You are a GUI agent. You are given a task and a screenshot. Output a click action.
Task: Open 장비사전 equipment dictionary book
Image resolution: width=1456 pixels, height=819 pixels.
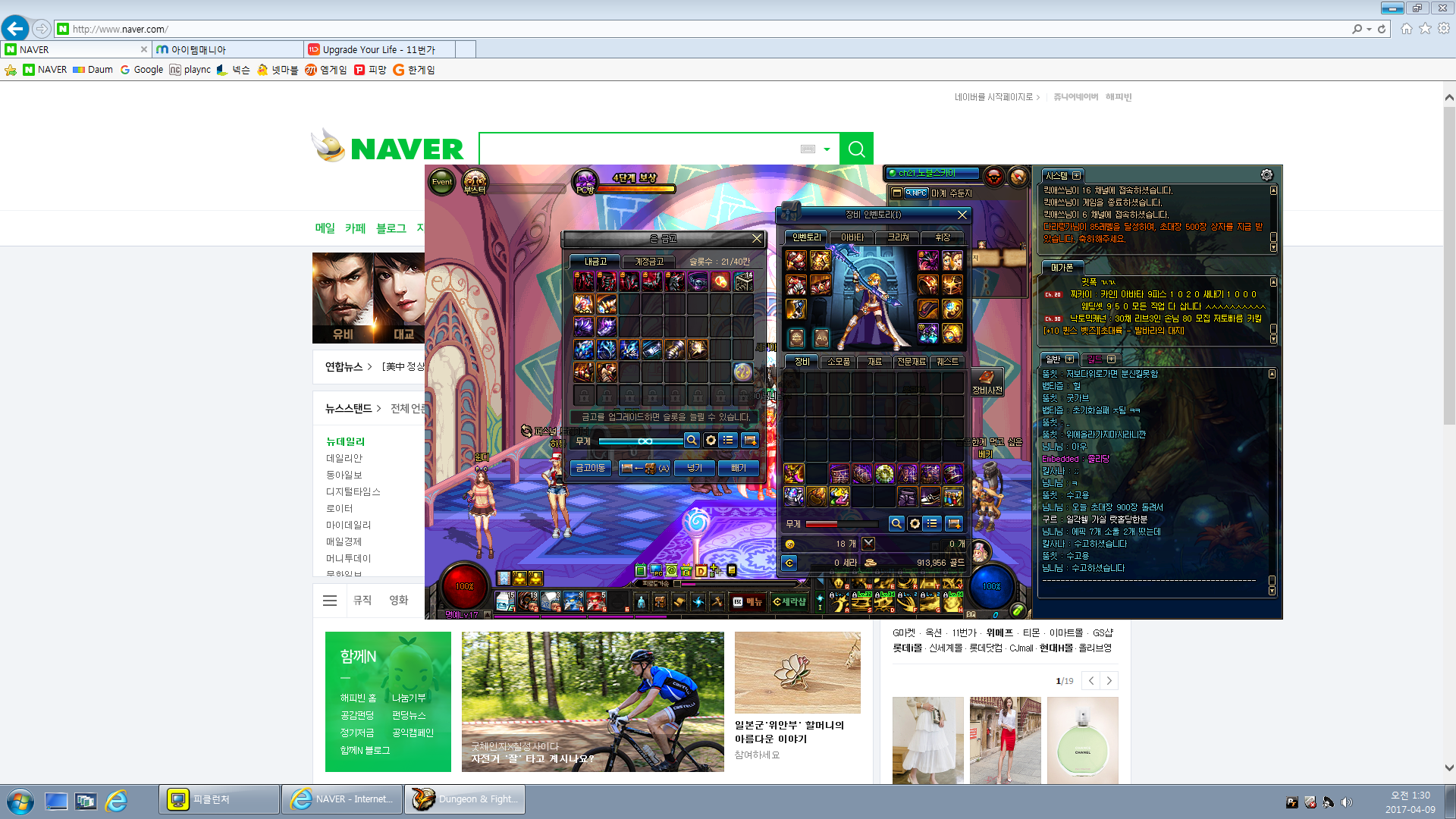point(987,383)
